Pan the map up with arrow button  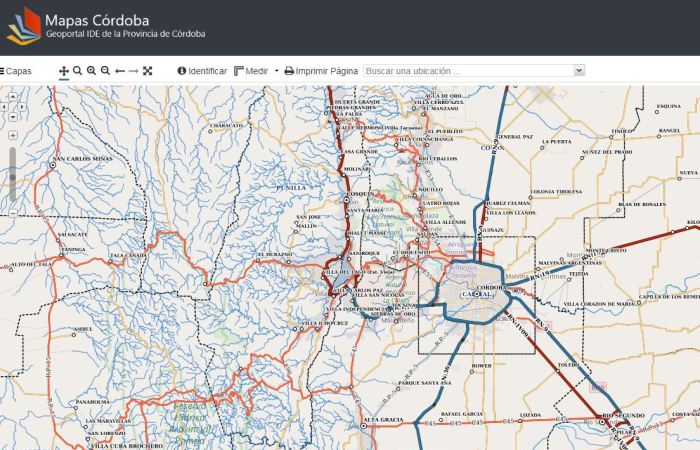(x=12, y=94)
